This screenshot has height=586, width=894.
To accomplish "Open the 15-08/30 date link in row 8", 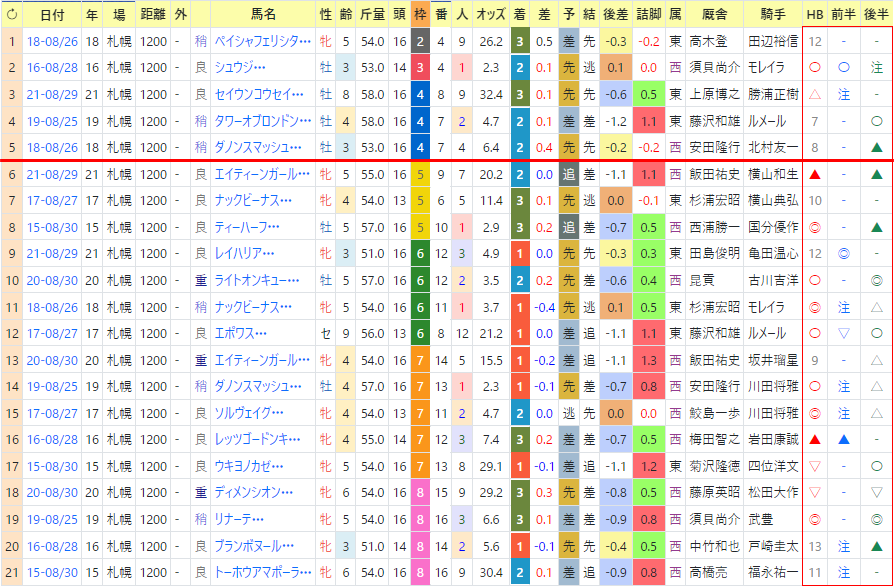I will point(52,227).
